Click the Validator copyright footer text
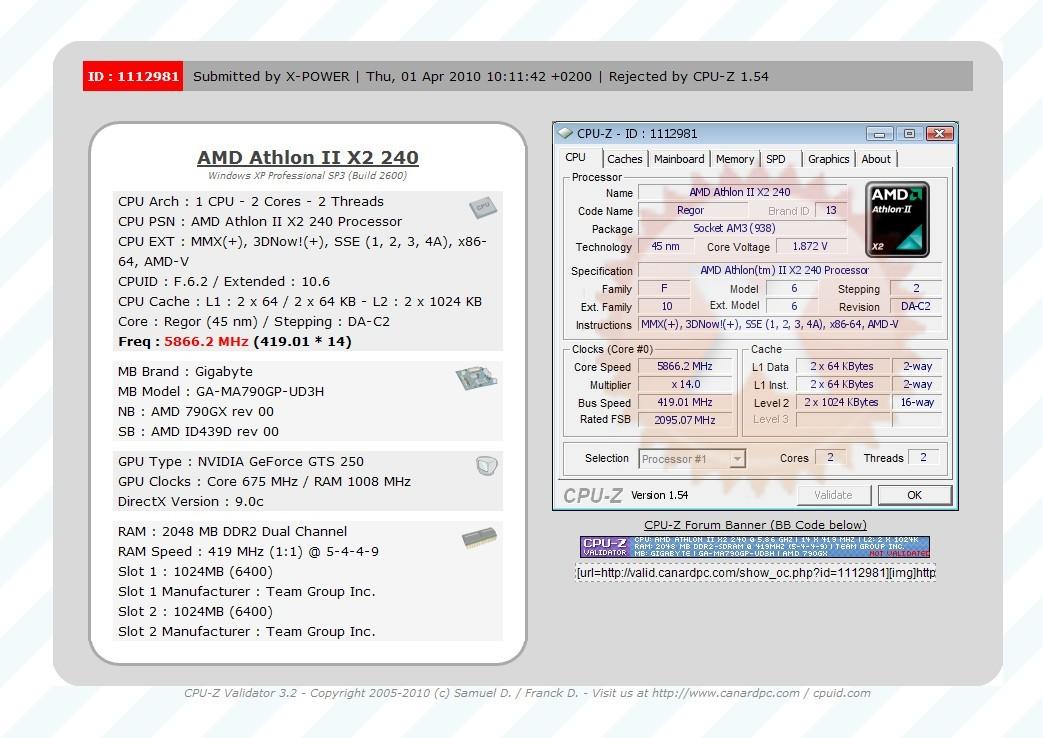This screenshot has height=738, width=1043. pos(527,693)
